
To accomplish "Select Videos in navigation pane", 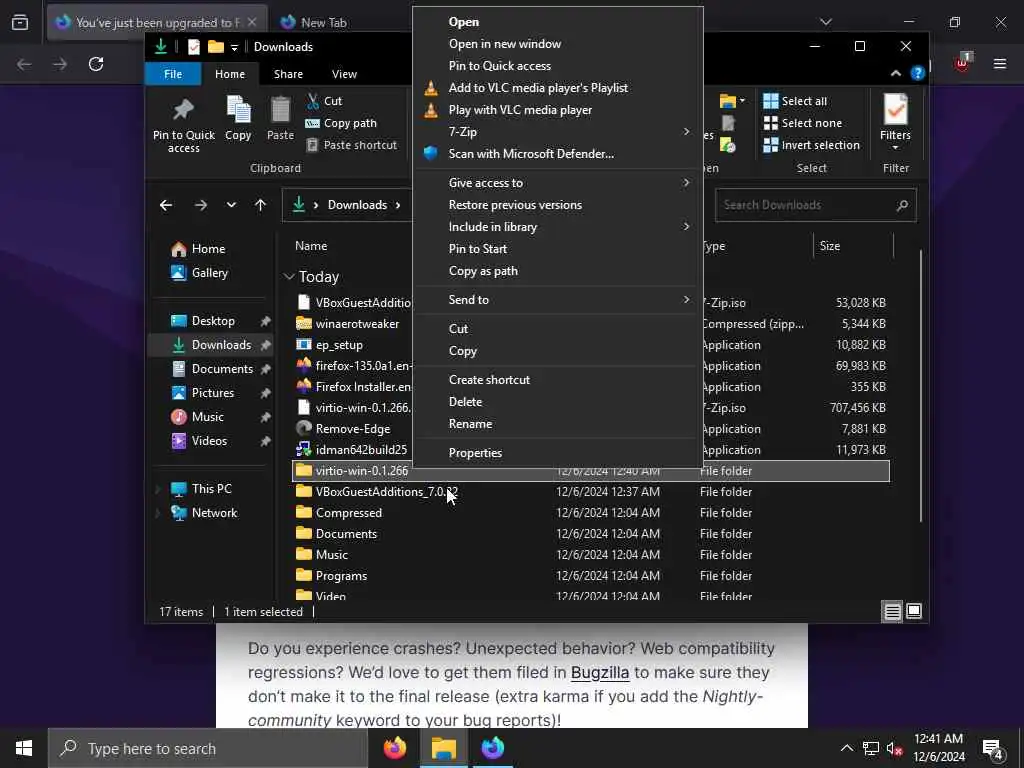I will (x=209, y=441).
